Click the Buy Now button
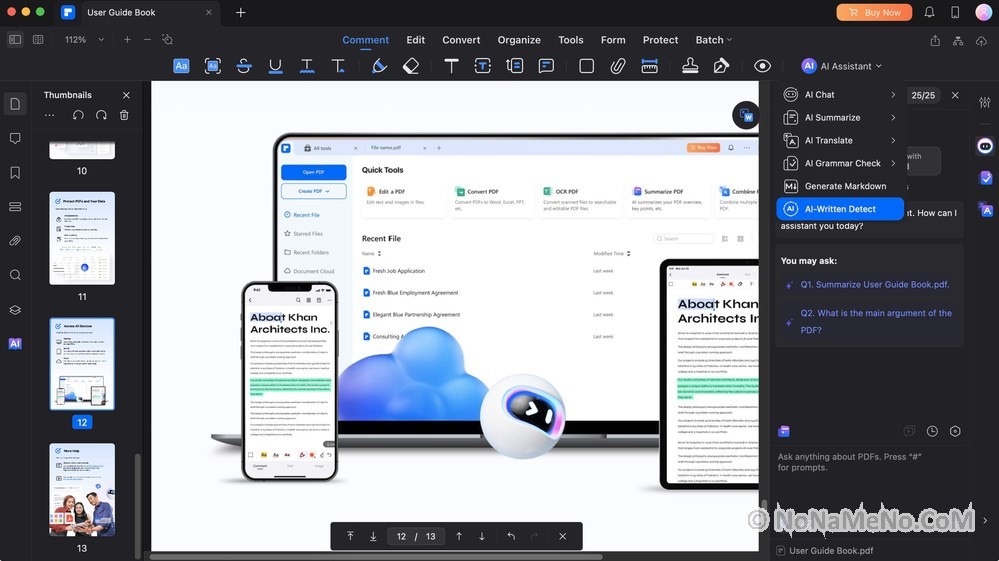Viewport: 999px width, 561px height. tap(874, 12)
